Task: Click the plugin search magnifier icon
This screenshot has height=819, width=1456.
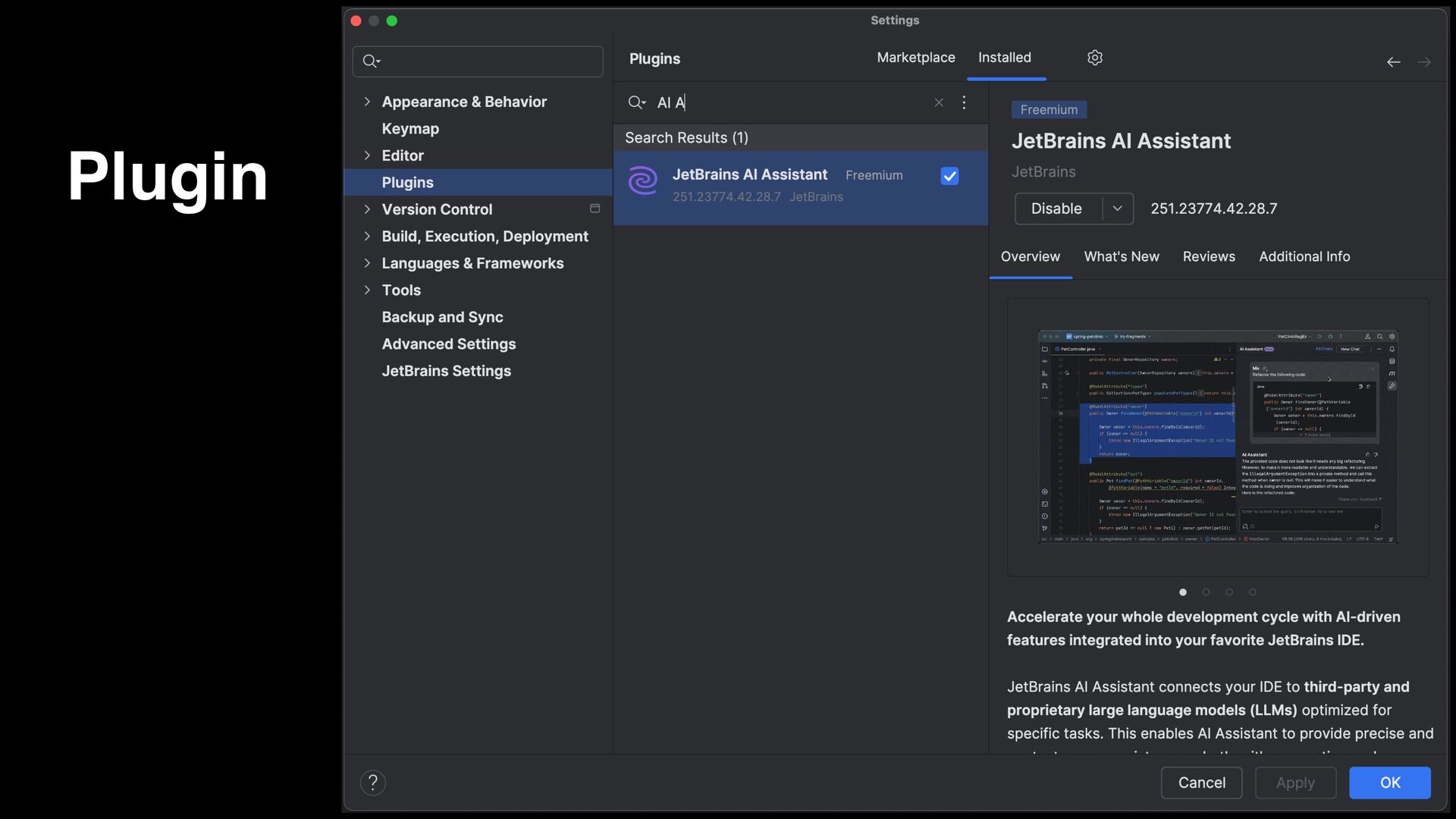Action: pos(635,102)
